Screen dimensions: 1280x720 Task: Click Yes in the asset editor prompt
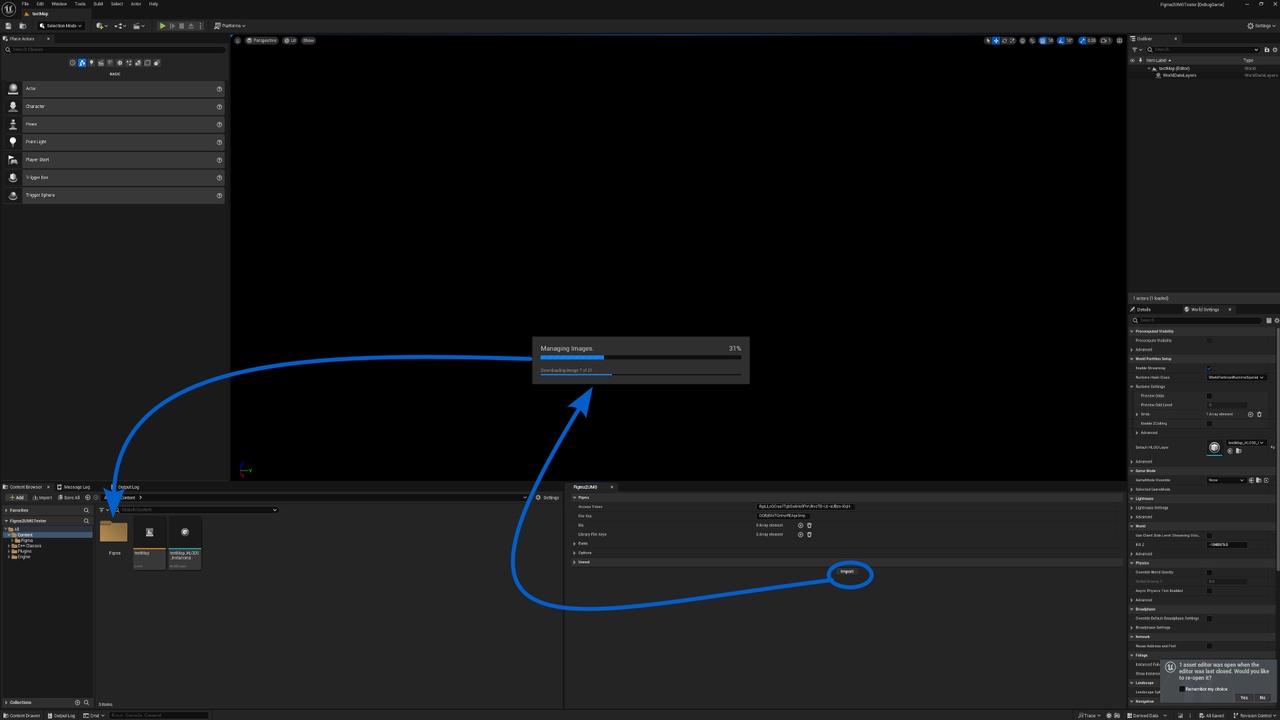coord(1244,698)
